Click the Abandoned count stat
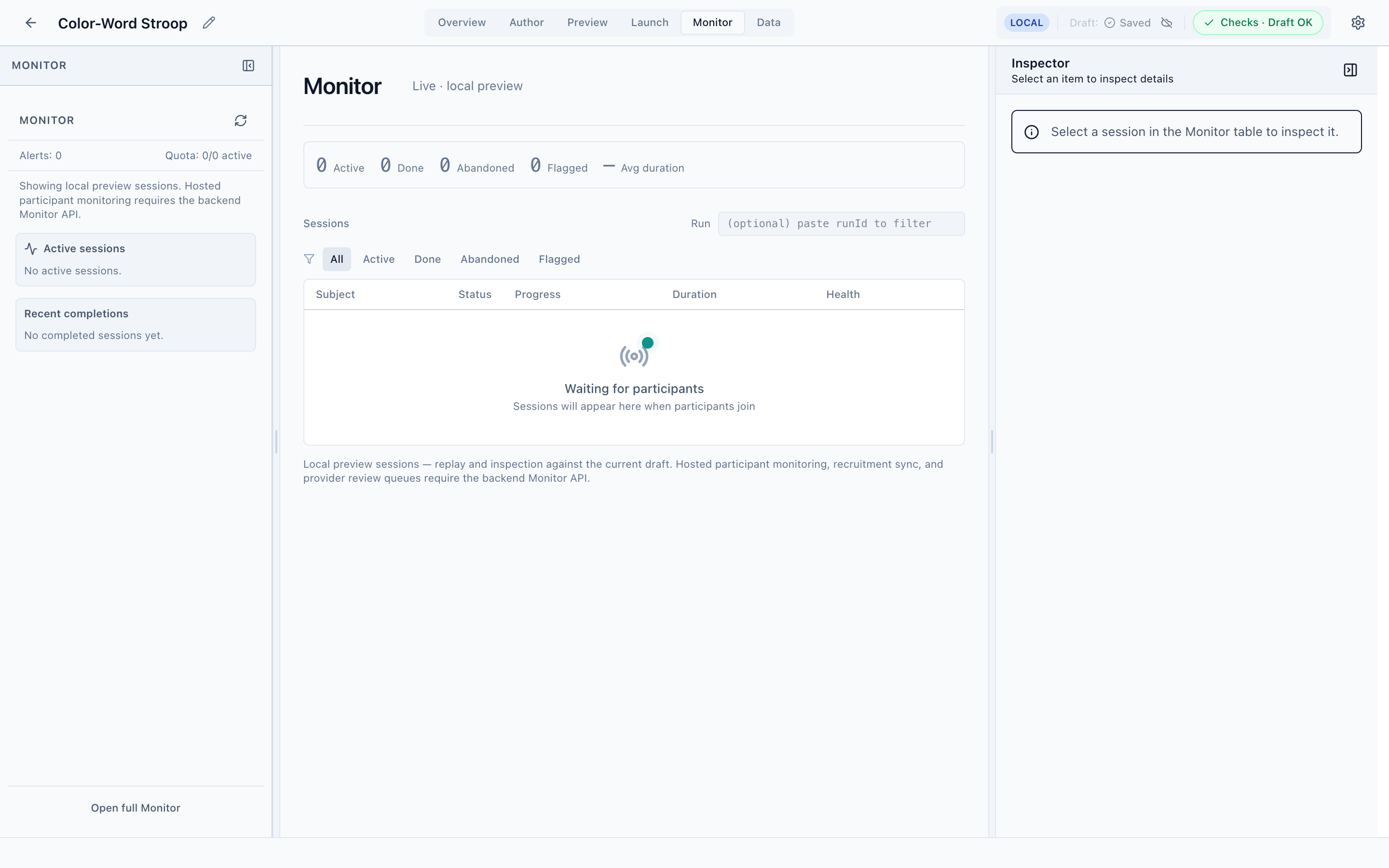This screenshot has width=1389, height=868. pyautogui.click(x=477, y=166)
